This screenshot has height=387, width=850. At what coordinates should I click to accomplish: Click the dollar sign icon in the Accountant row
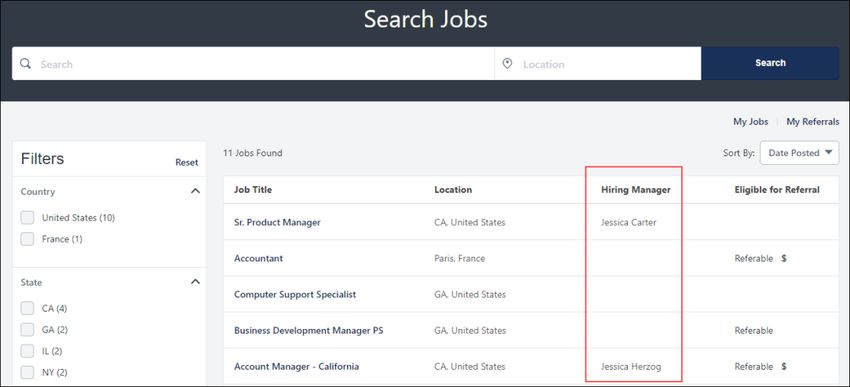pyautogui.click(x=784, y=259)
